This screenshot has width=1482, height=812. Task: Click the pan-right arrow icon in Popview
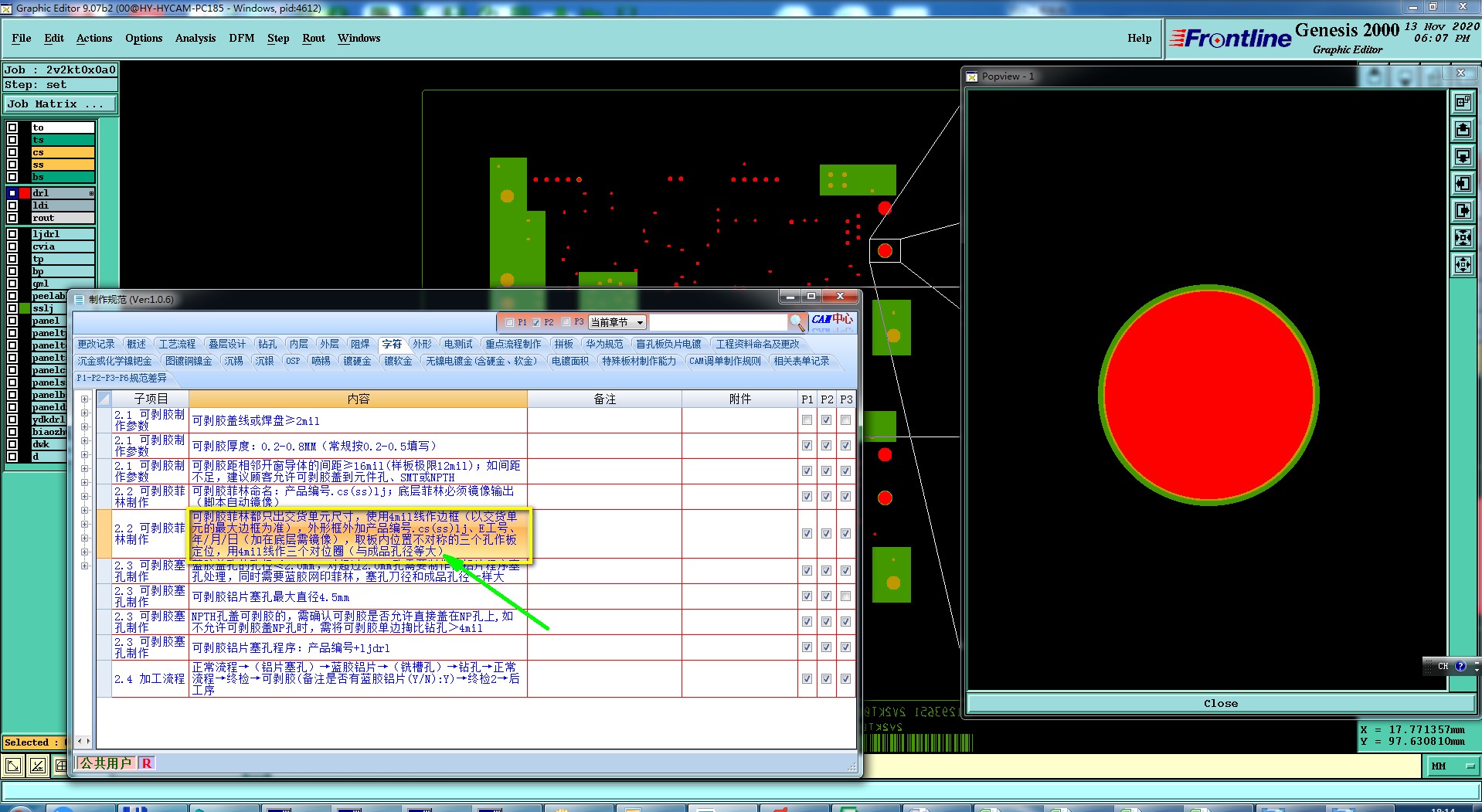pyautogui.click(x=1463, y=210)
